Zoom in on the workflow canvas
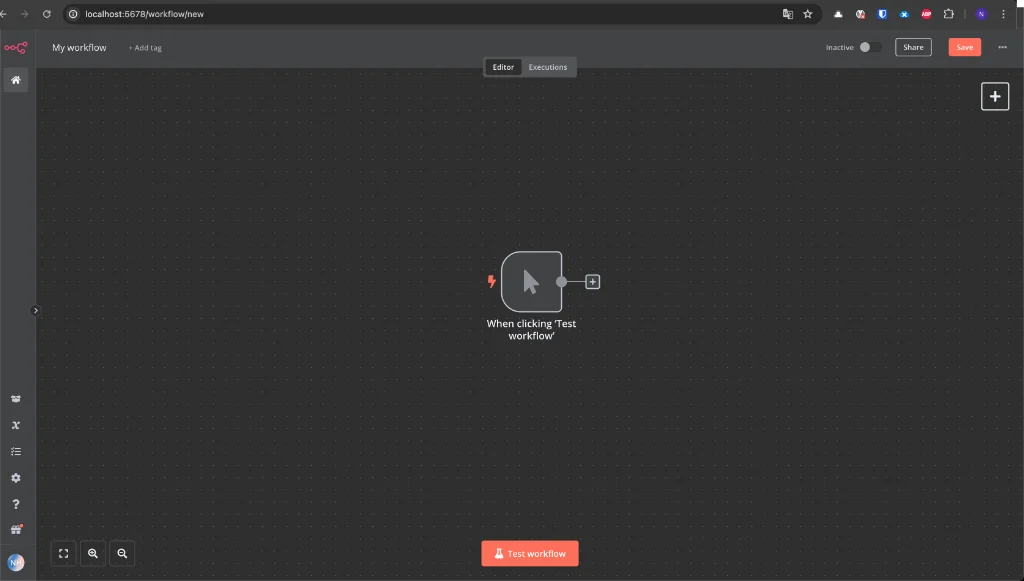Viewport: 1024px width, 581px height. click(93, 554)
